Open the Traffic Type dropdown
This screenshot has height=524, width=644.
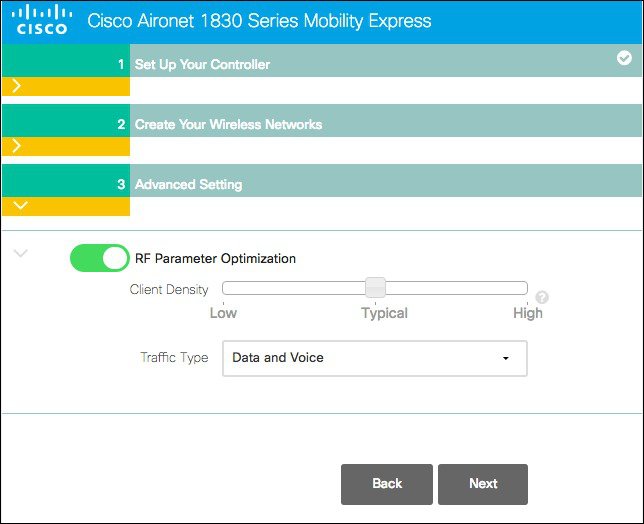[374, 357]
